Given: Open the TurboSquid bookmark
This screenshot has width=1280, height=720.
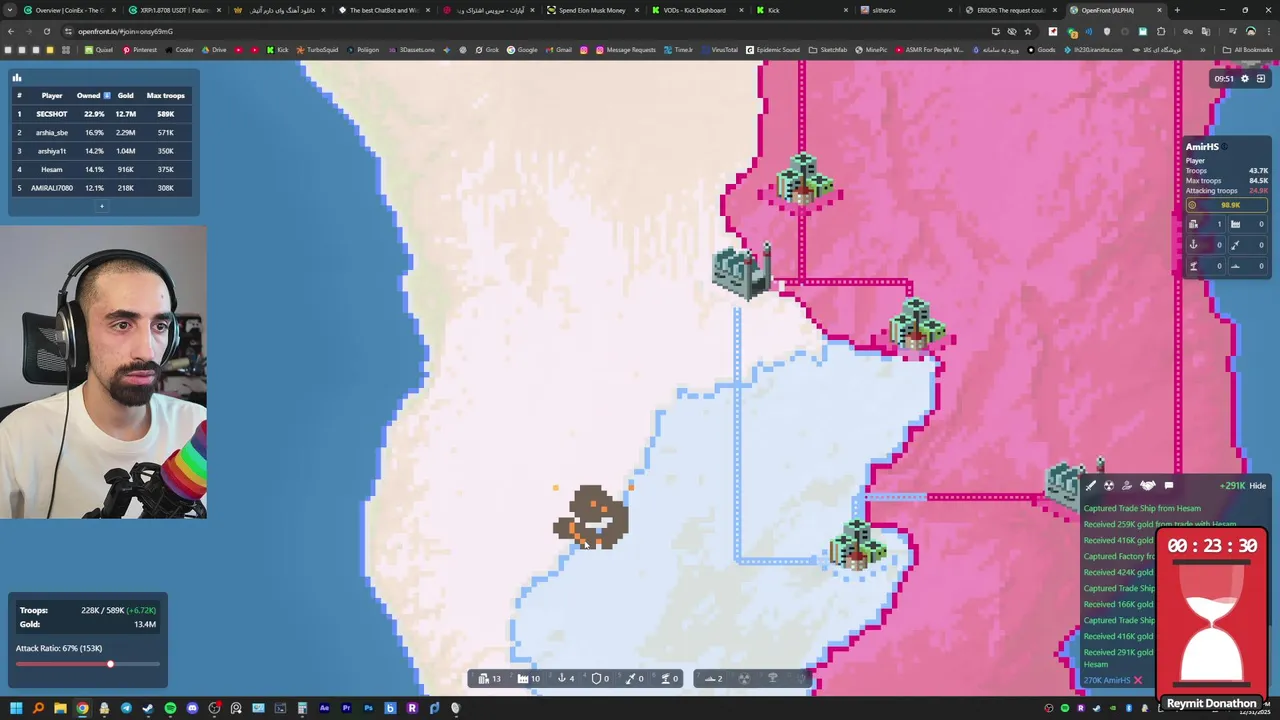Looking at the screenshot, I should coord(317,50).
